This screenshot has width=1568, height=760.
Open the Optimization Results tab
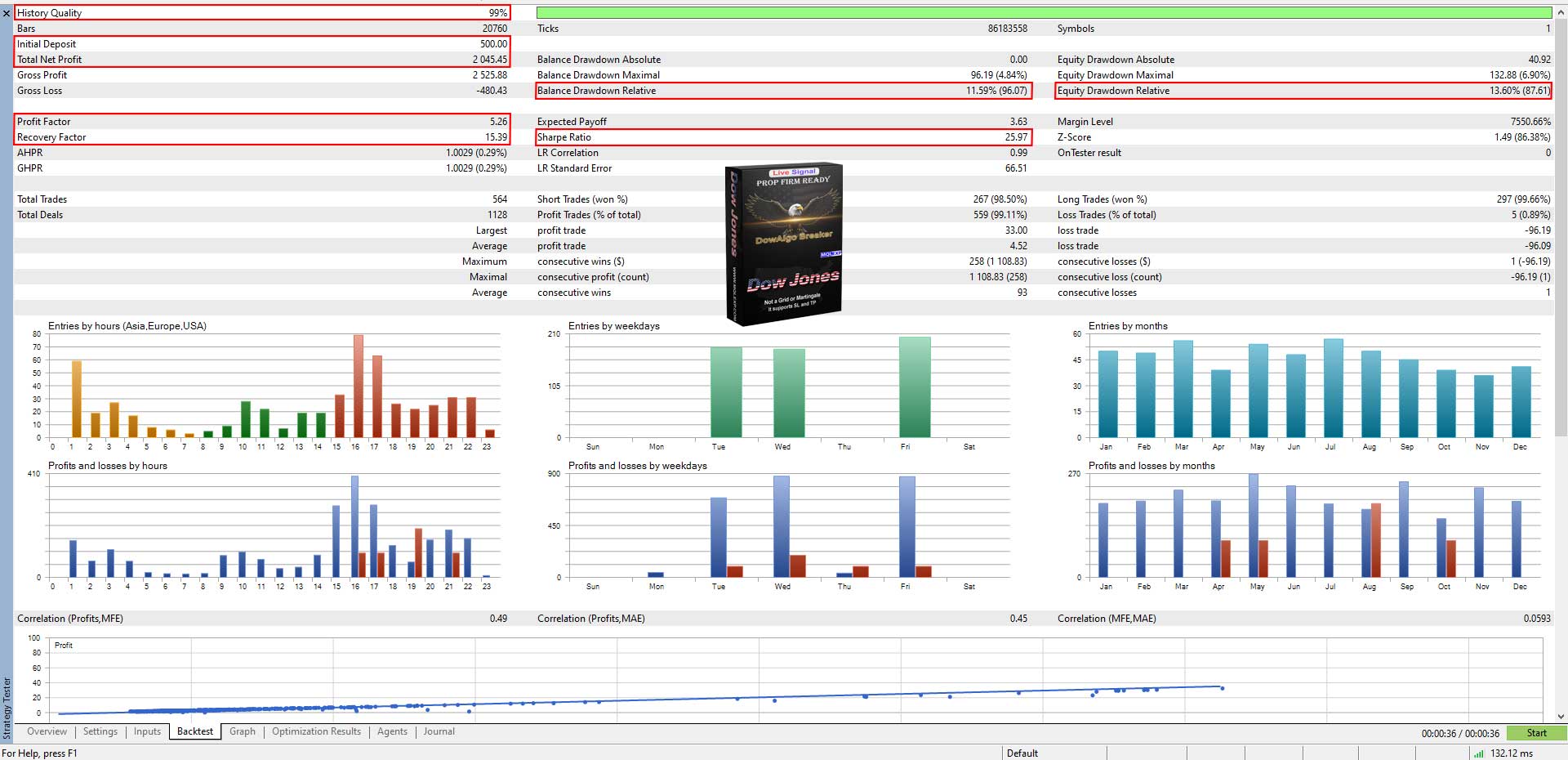point(316,731)
